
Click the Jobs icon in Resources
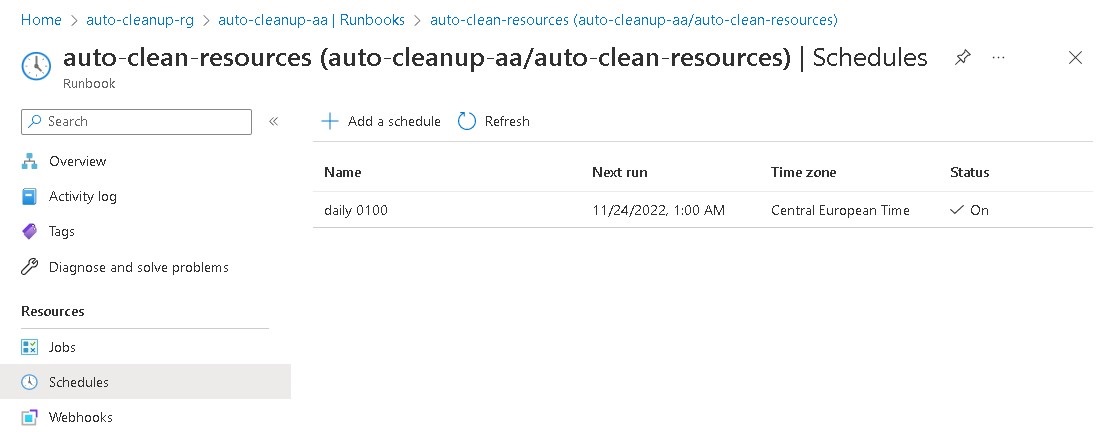(x=29, y=348)
